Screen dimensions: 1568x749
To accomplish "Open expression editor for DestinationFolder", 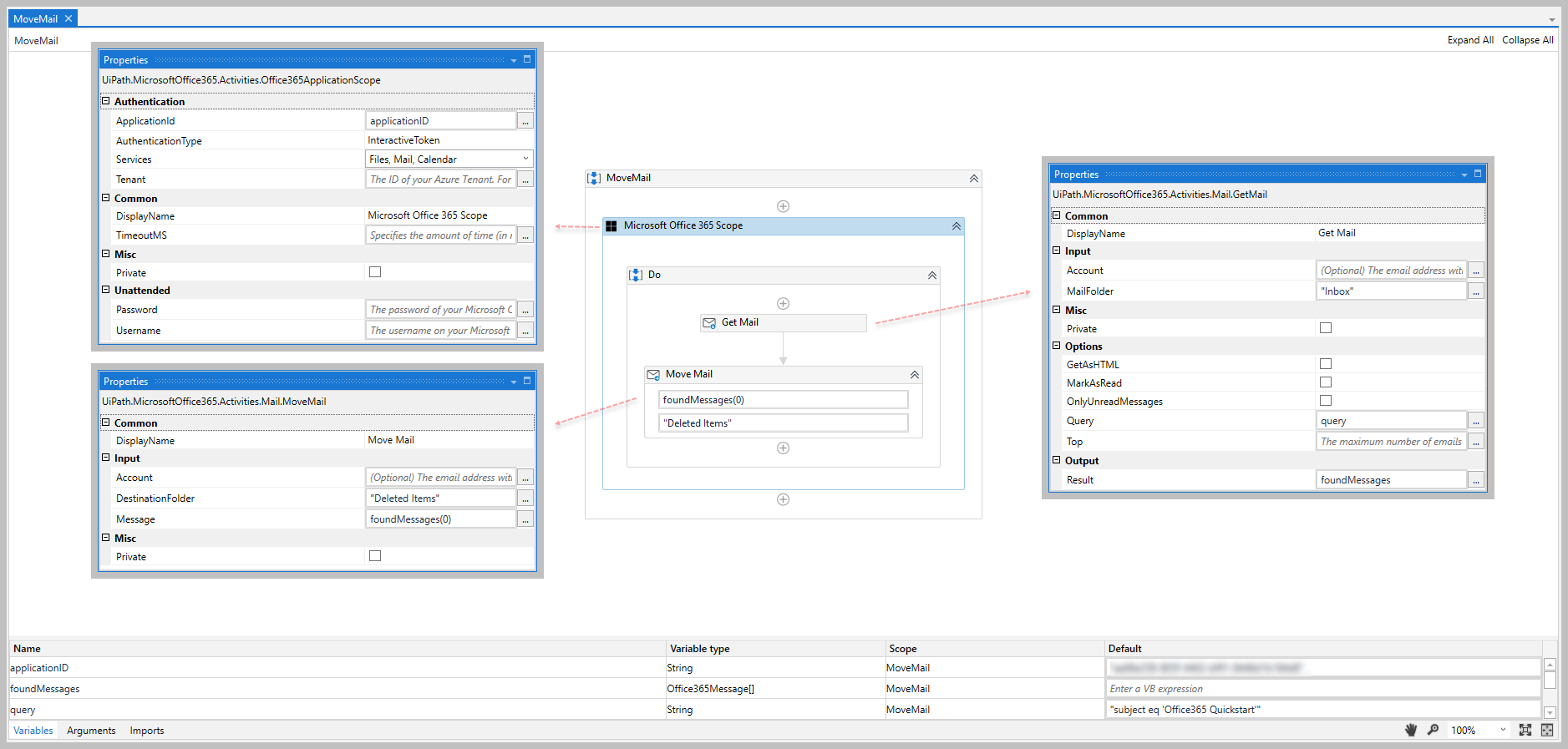I will coord(525,498).
